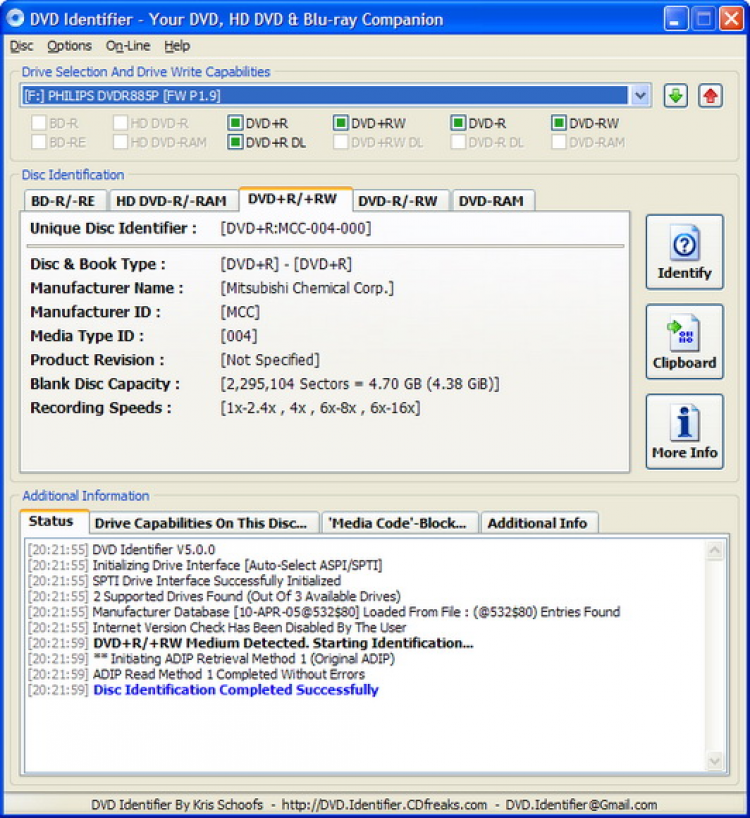Toggle the DVD+RW DL checkbox

pyautogui.click(x=341, y=142)
